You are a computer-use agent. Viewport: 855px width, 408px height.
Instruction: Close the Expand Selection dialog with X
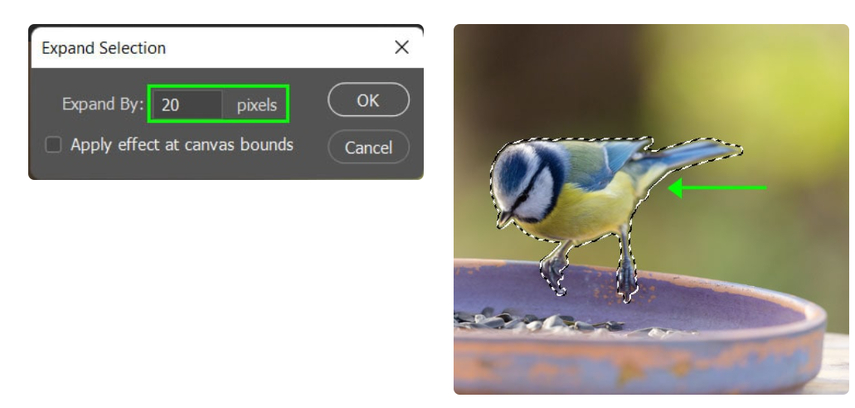click(x=402, y=47)
